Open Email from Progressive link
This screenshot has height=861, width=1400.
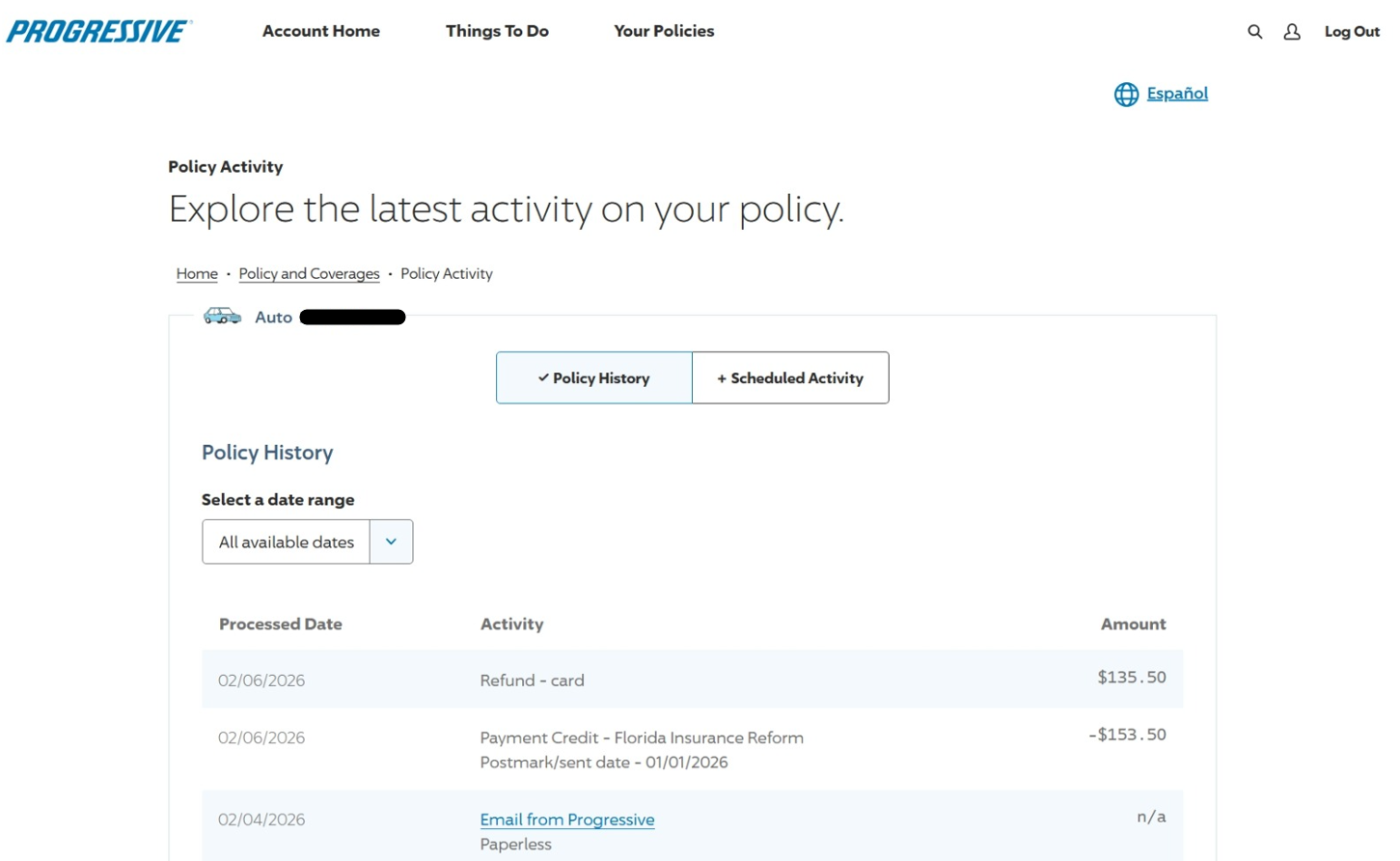coord(567,819)
